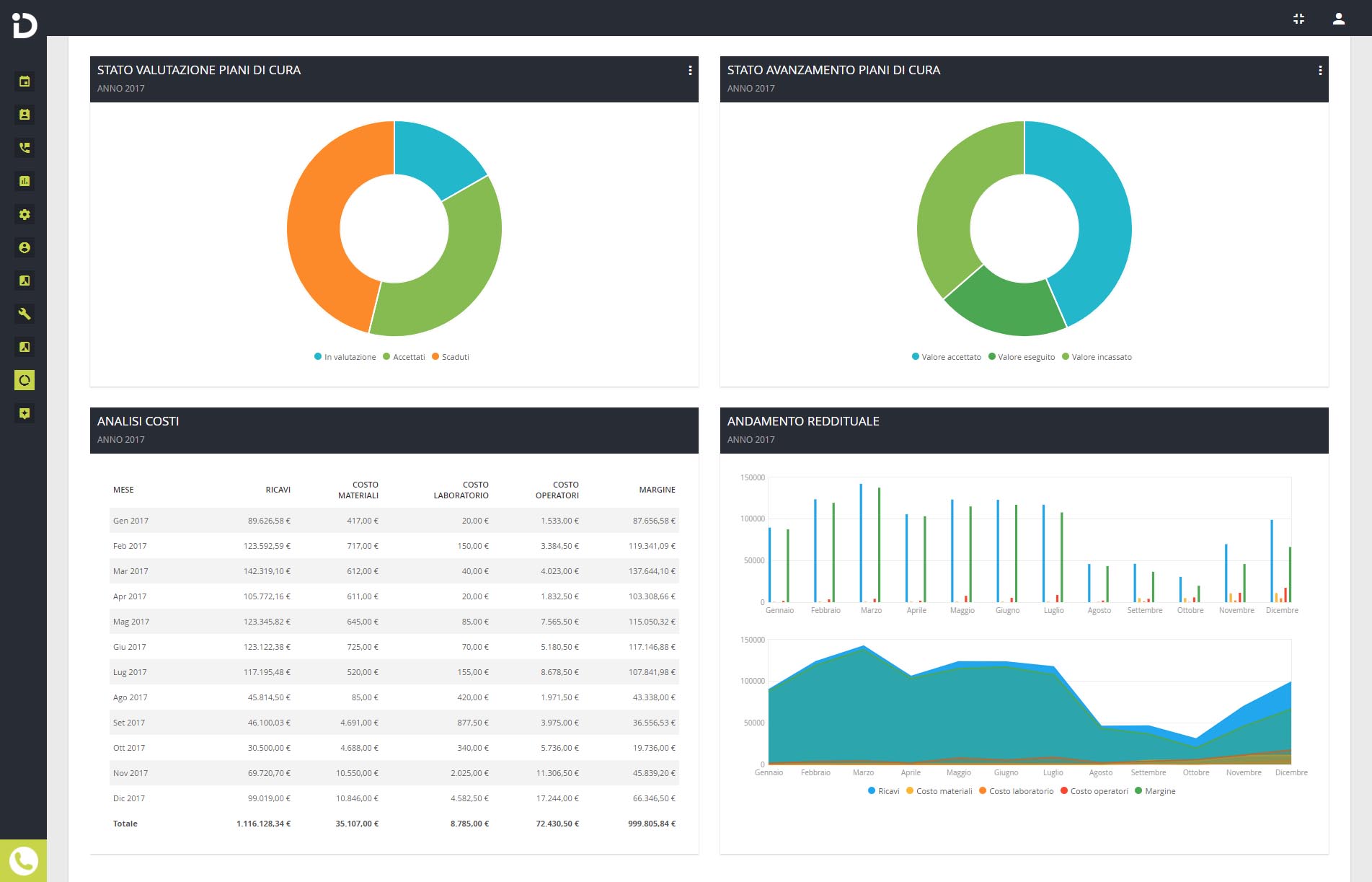Toggle the Costo operatori legend series
This screenshot has height=882, width=1372.
pos(1094,791)
